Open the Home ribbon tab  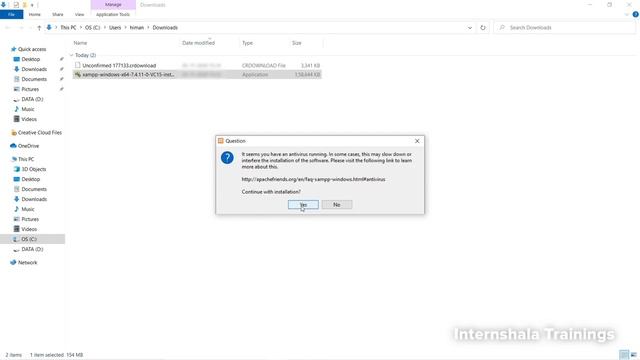(35, 14)
